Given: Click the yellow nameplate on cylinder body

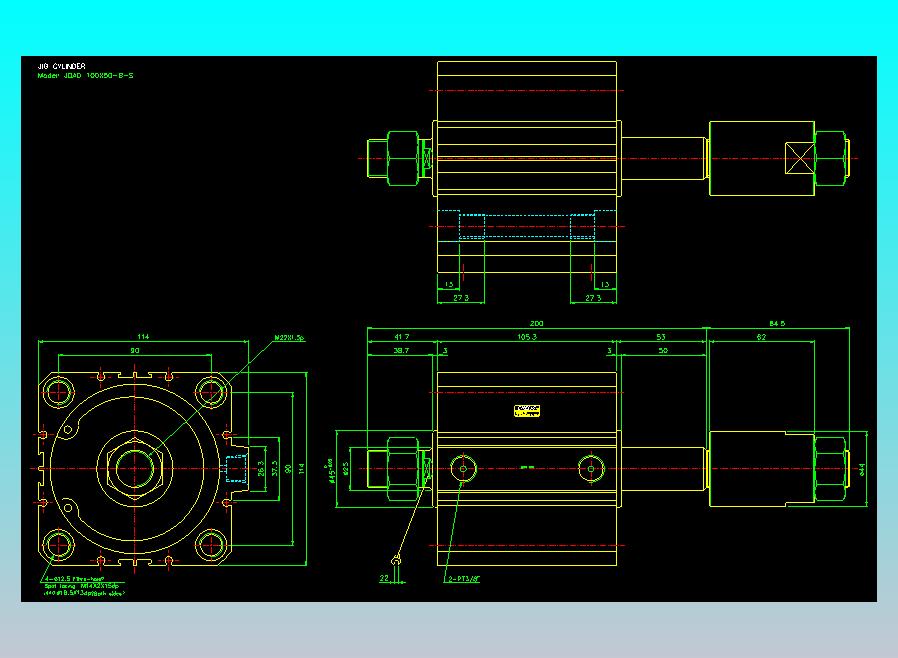Looking at the screenshot, I should point(527,411).
